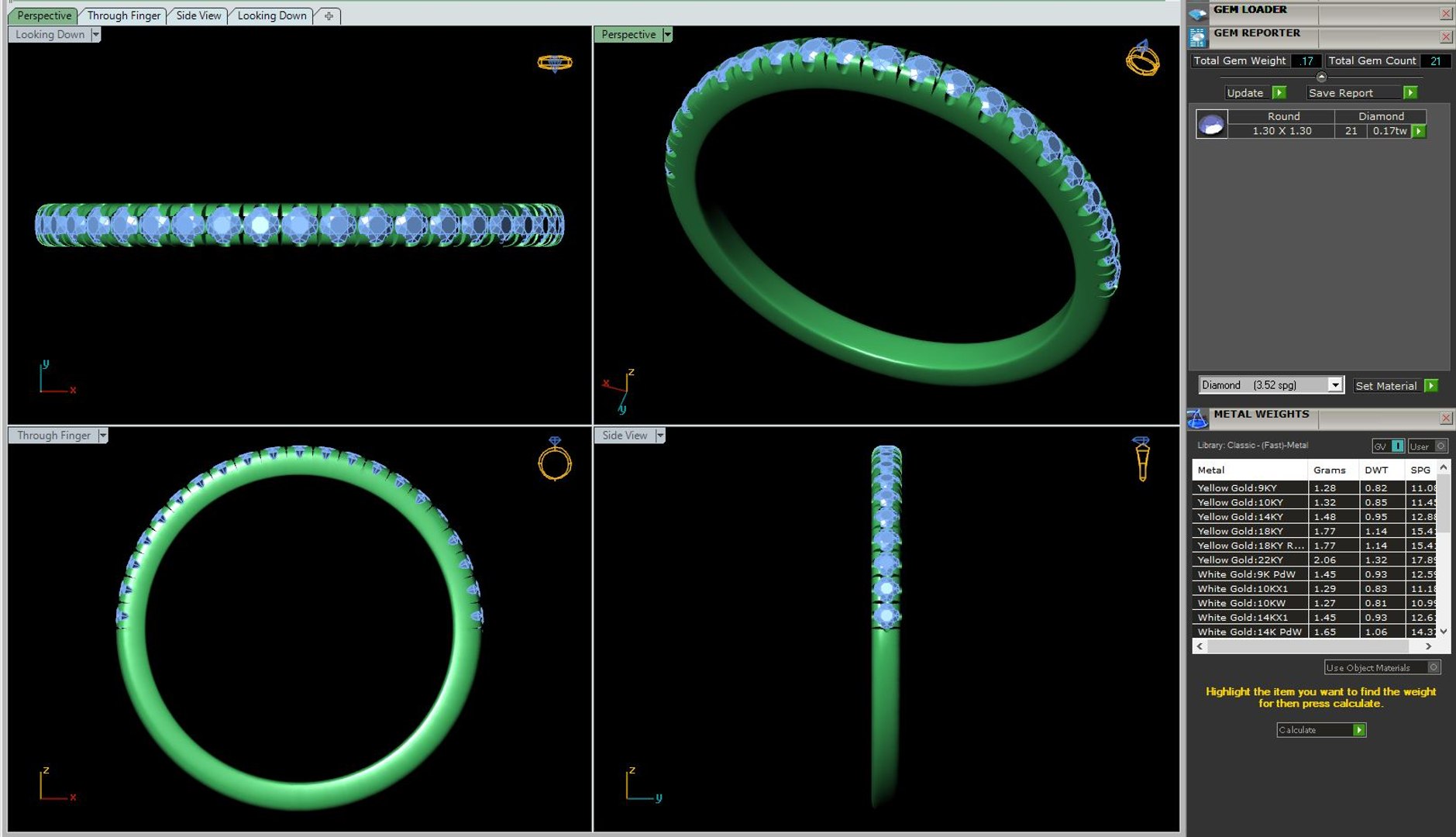Click the DWT column header
Screen dimensions: 1456x837
[1382, 470]
